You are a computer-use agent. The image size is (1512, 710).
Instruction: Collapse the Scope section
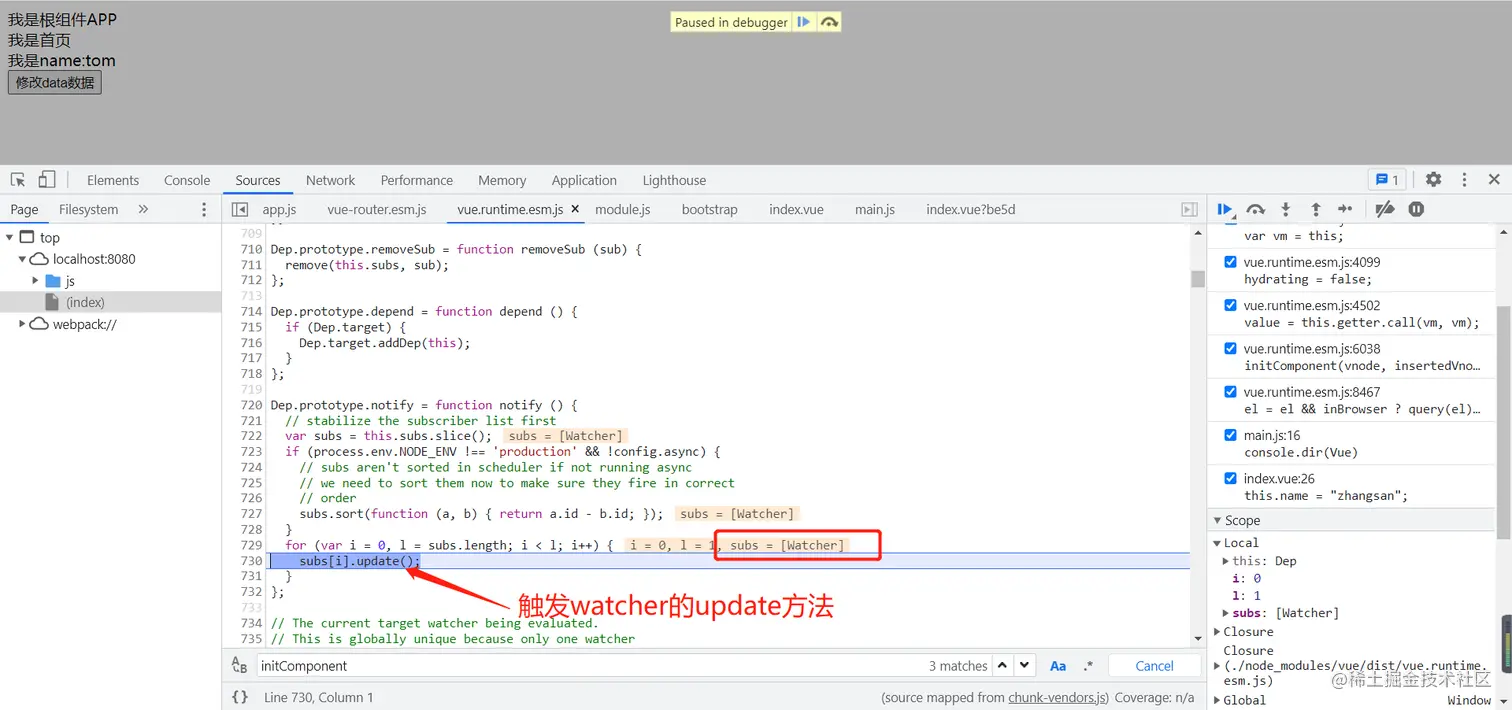(x=1217, y=520)
